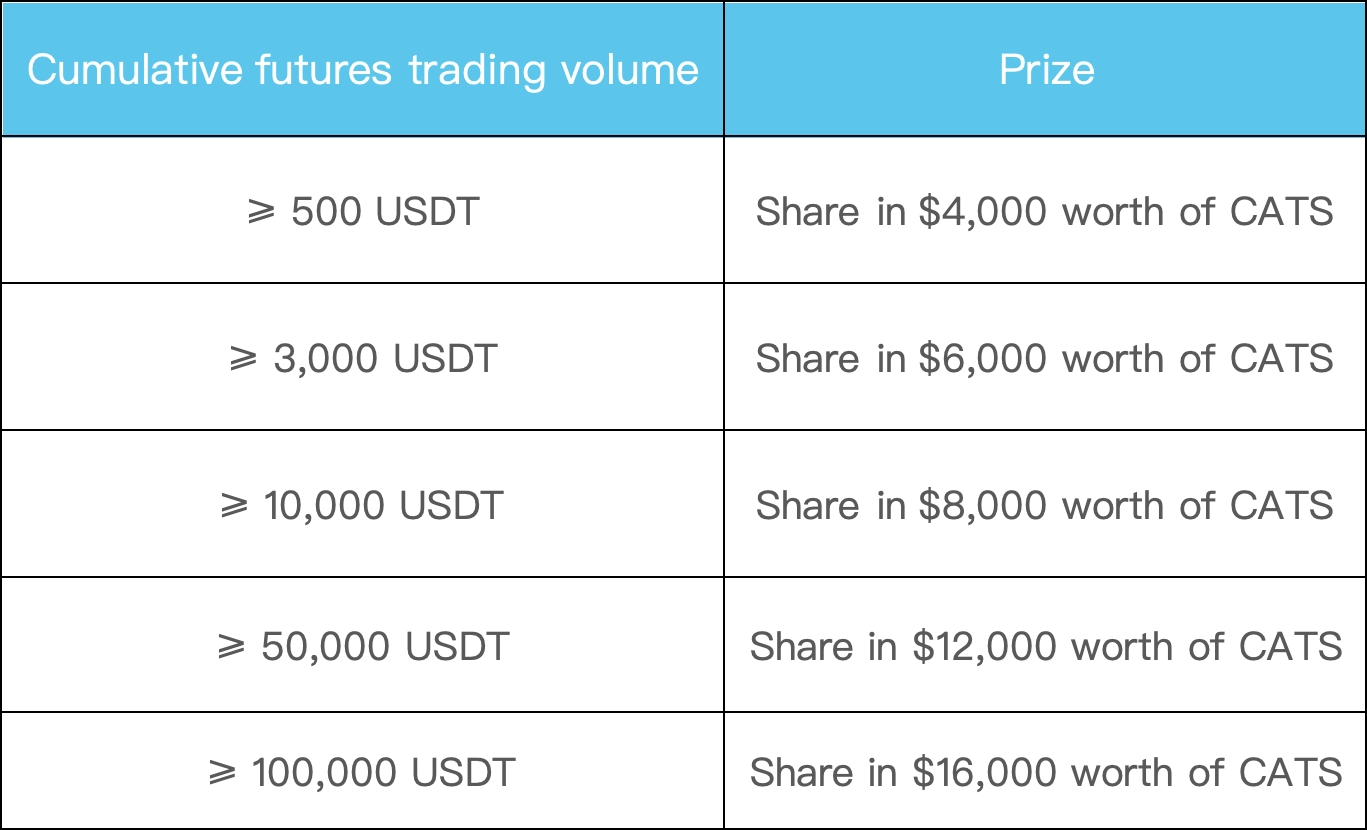Select the $12,000 worth of CATS prize

[x=1045, y=647]
